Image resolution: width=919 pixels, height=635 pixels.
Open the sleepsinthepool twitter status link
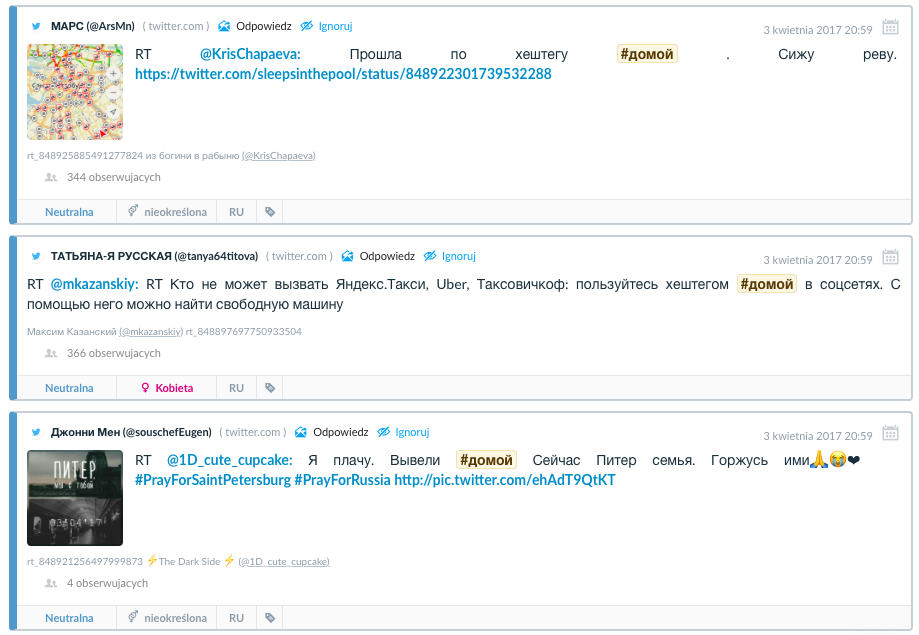[x=343, y=74]
